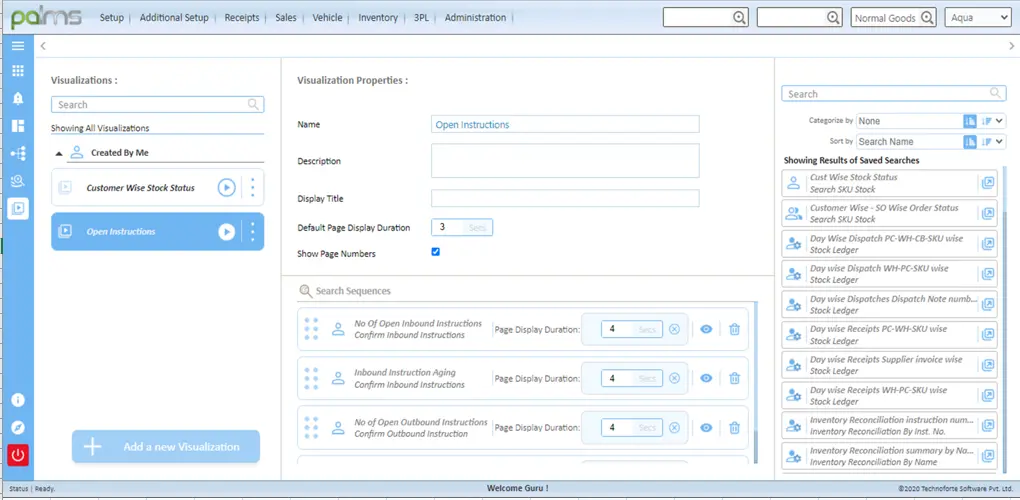Open the Inventory menu
Image resolution: width=1020 pixels, height=500 pixels.
(x=377, y=18)
